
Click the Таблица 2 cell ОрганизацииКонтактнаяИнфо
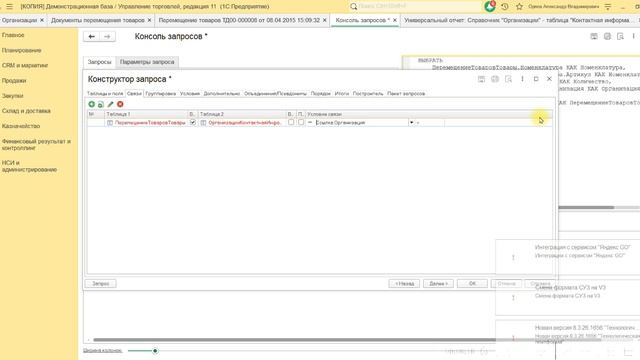[x=242, y=122]
